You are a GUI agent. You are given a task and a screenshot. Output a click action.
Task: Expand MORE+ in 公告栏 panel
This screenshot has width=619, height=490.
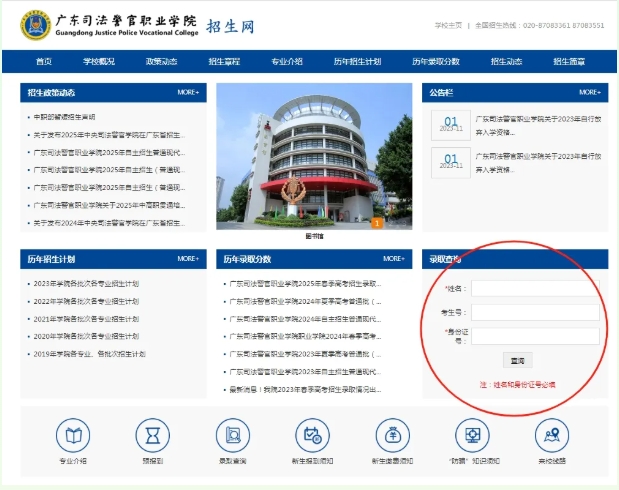point(589,92)
